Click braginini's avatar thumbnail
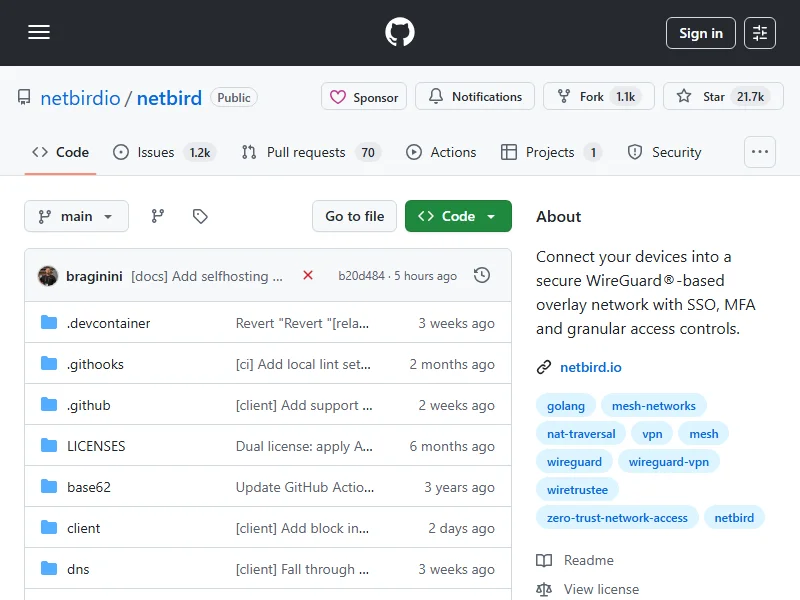This screenshot has width=800, height=600. point(48,276)
